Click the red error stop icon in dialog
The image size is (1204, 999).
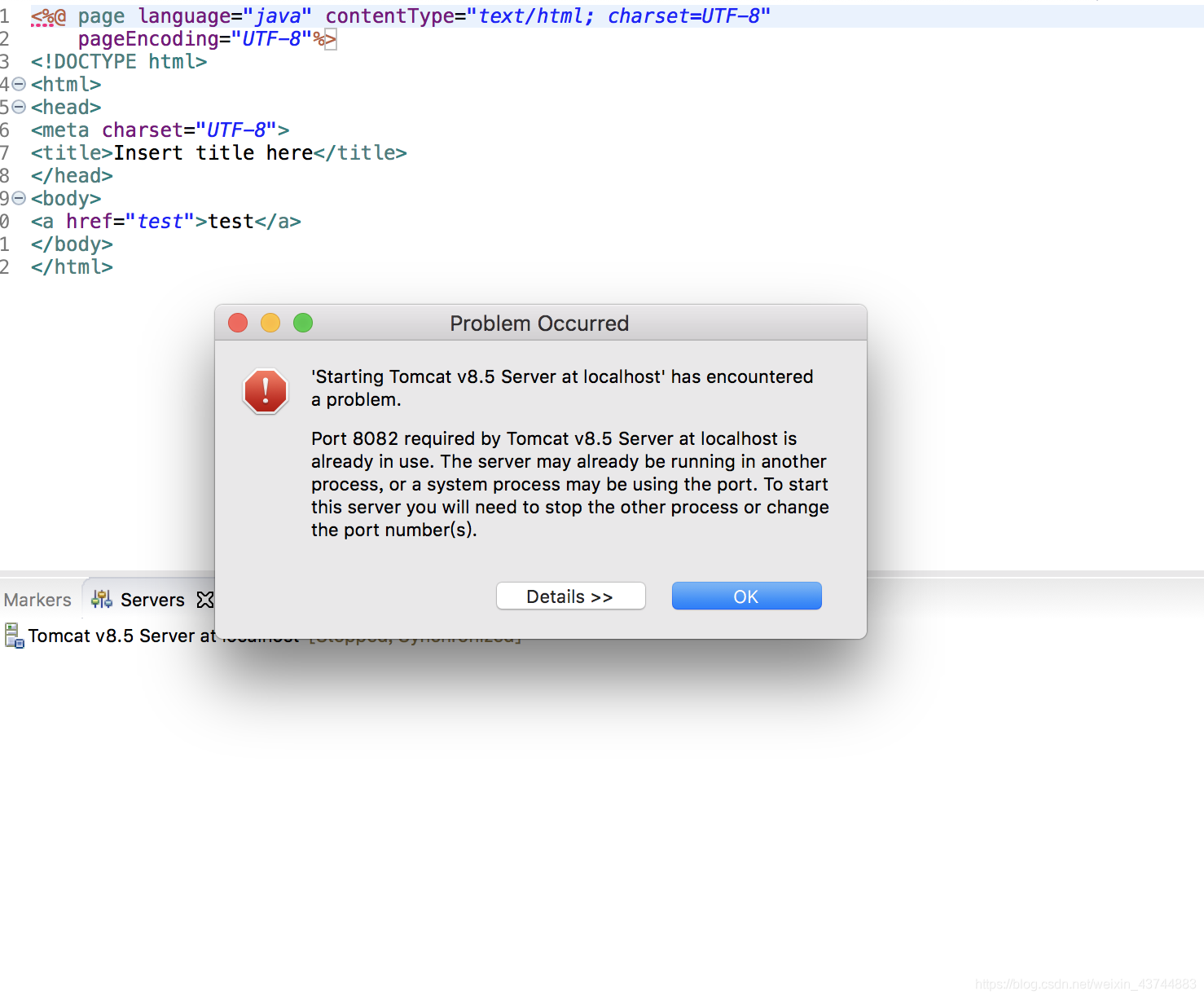pos(266,391)
